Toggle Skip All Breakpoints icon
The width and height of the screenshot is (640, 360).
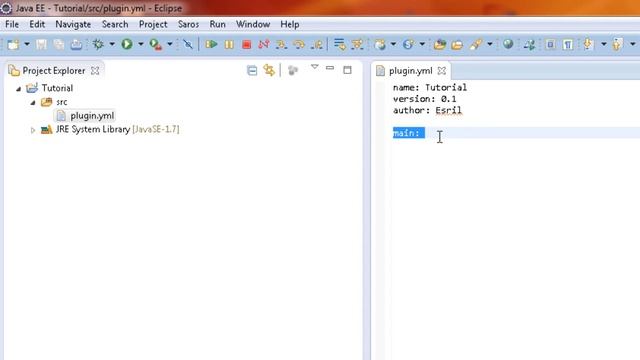pos(188,44)
